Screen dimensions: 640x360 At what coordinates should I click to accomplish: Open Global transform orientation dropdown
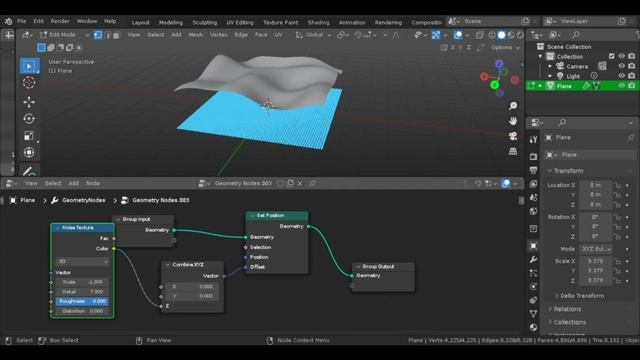[x=313, y=35]
